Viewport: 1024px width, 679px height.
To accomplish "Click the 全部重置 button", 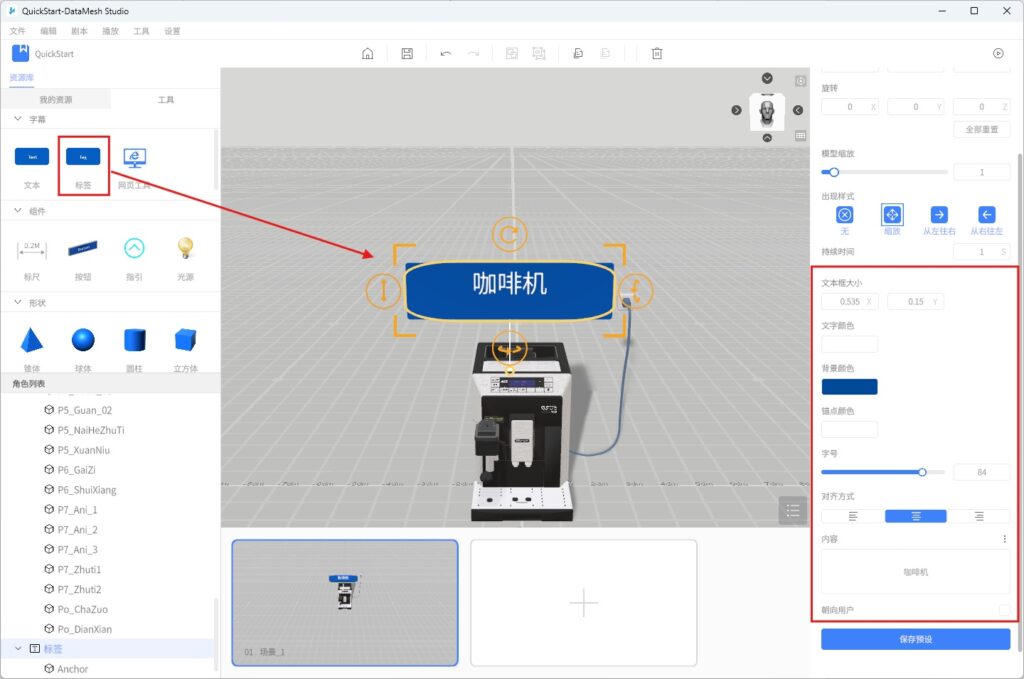I will pos(981,129).
